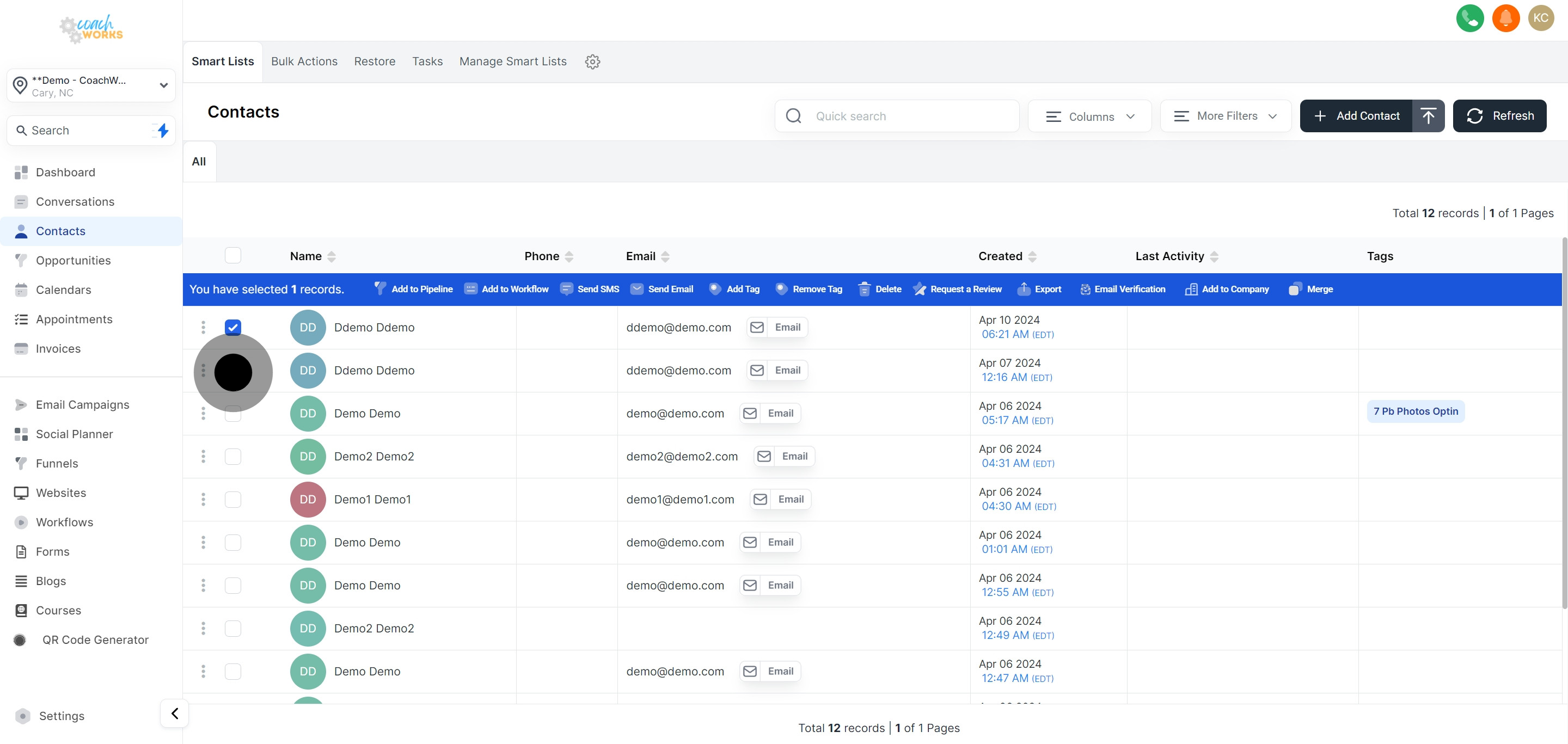The image size is (1568, 744).
Task: Check the Demo2 Demo2 row checkbox
Action: coord(233,456)
